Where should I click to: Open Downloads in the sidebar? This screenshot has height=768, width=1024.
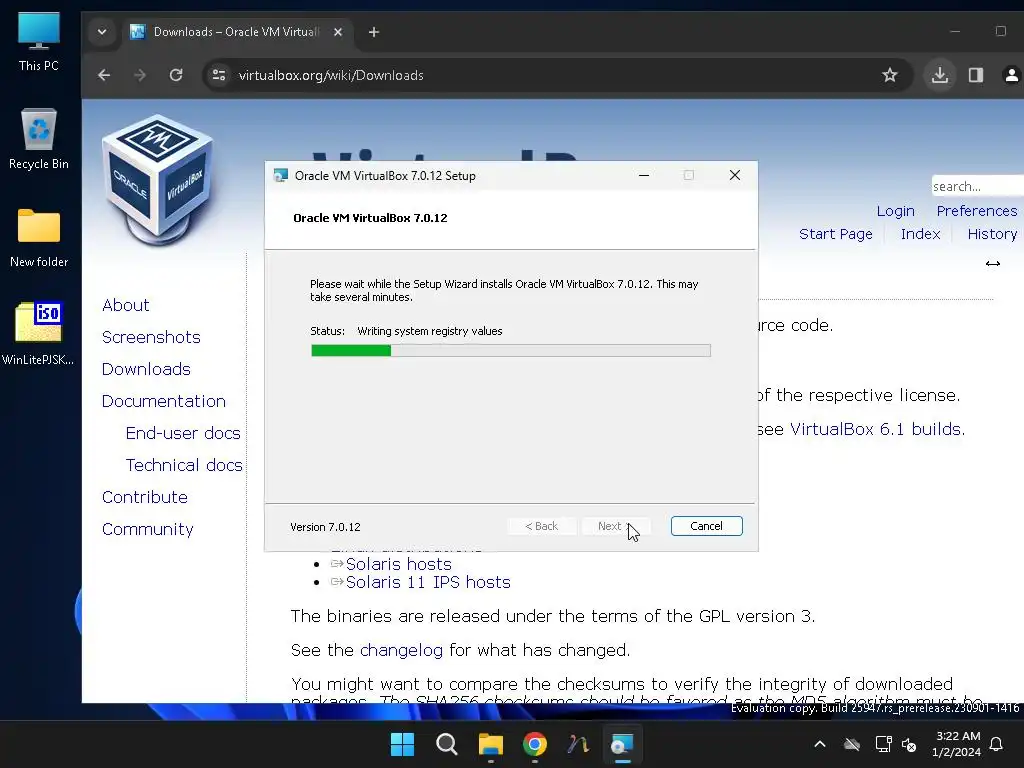coord(146,369)
